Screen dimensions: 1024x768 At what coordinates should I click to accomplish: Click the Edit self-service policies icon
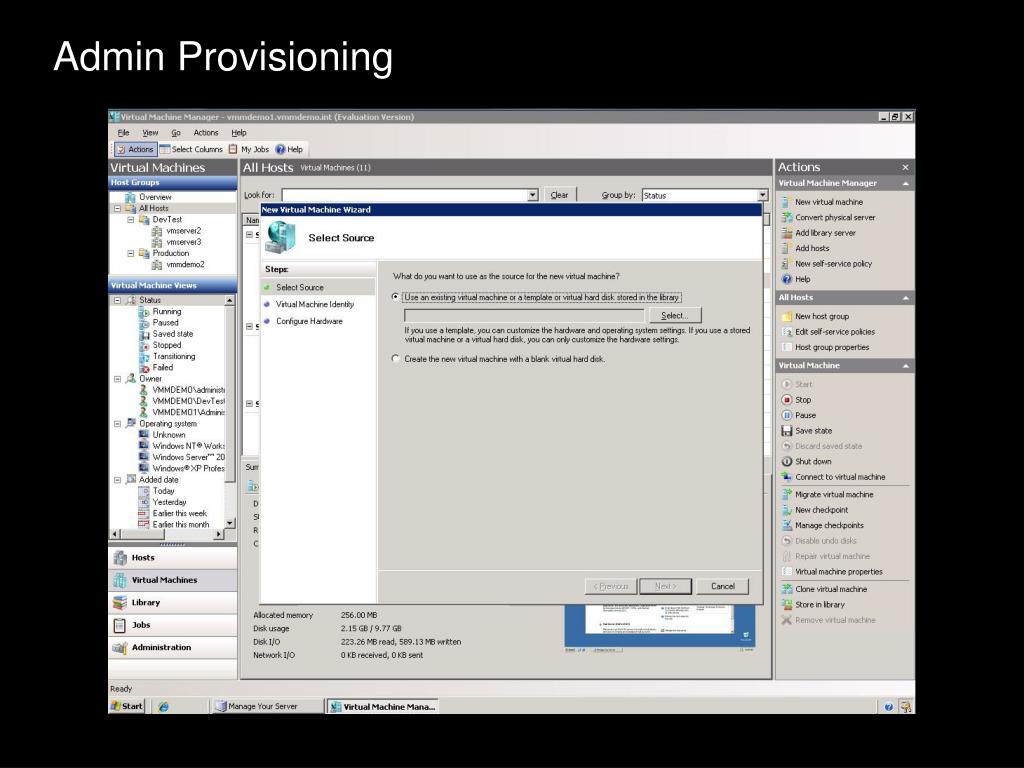click(x=787, y=332)
